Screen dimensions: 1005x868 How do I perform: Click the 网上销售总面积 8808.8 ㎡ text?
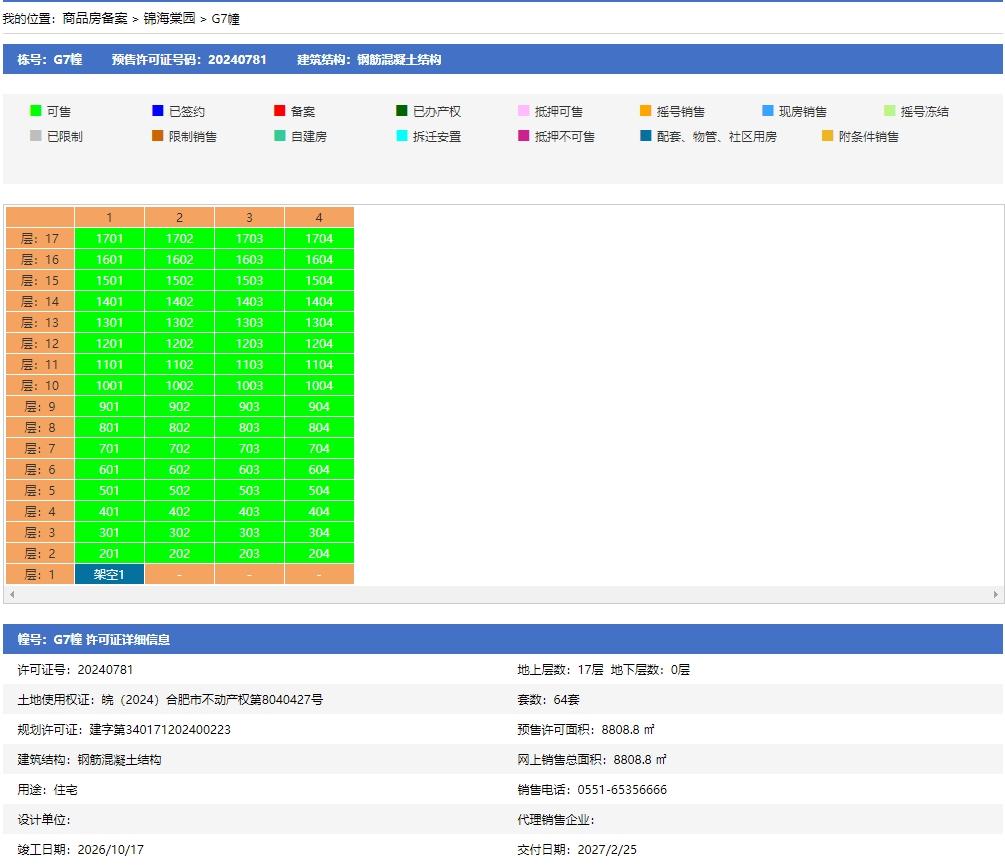(592, 760)
